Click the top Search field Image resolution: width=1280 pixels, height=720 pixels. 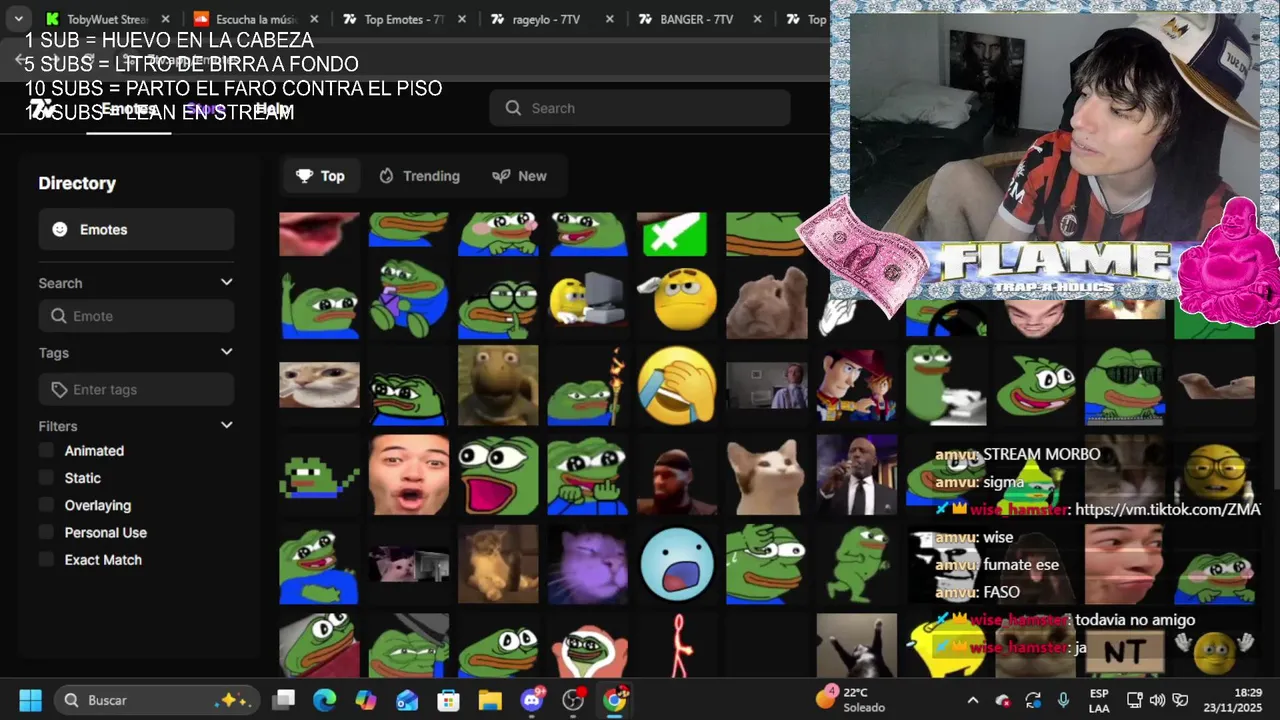pyautogui.click(x=640, y=108)
